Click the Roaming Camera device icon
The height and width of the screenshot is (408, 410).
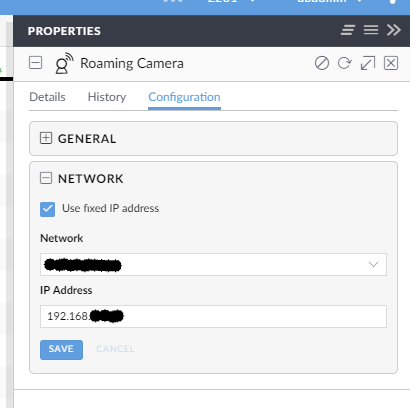[x=64, y=63]
